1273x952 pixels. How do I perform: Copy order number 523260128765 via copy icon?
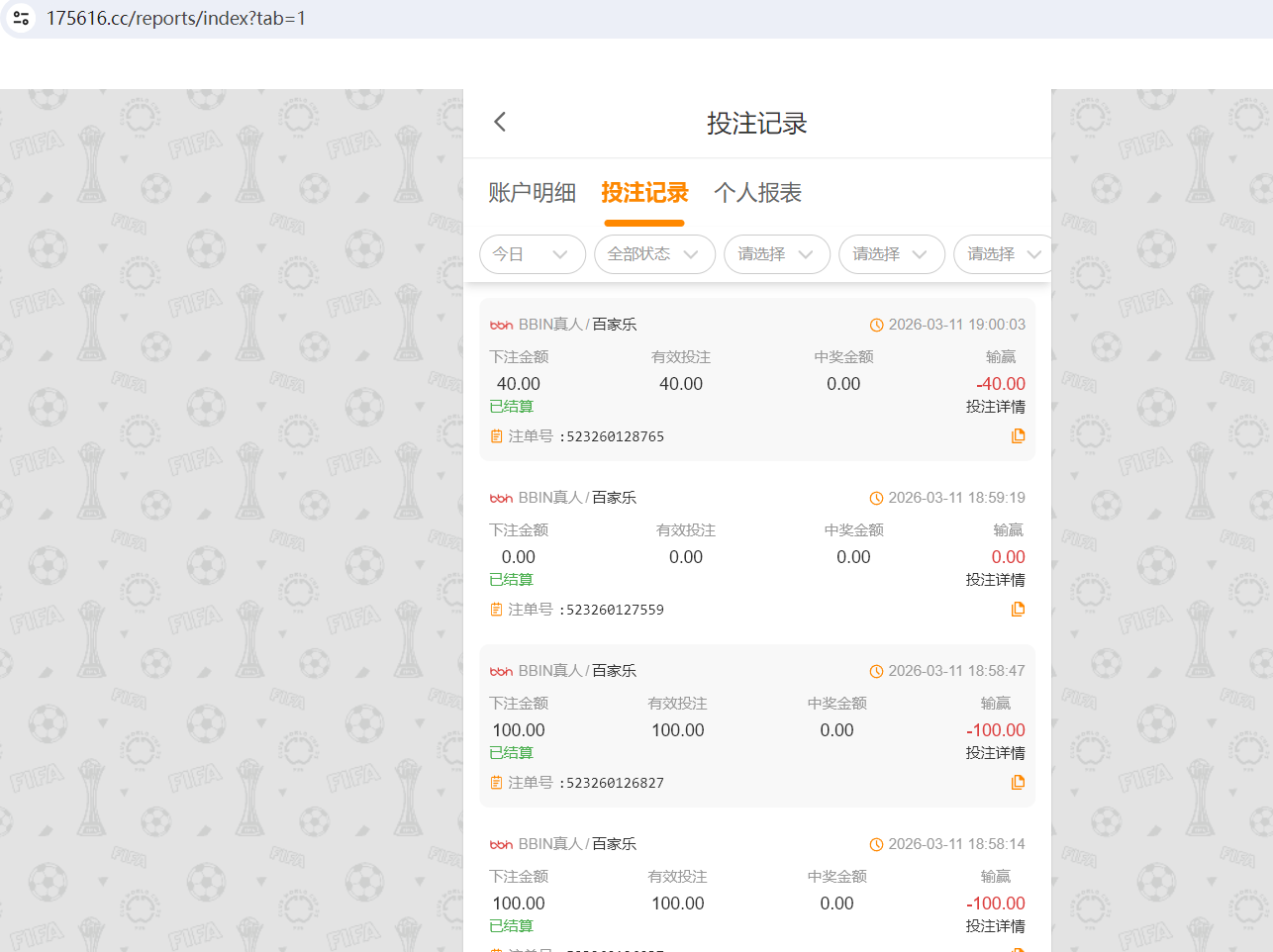(x=1019, y=435)
